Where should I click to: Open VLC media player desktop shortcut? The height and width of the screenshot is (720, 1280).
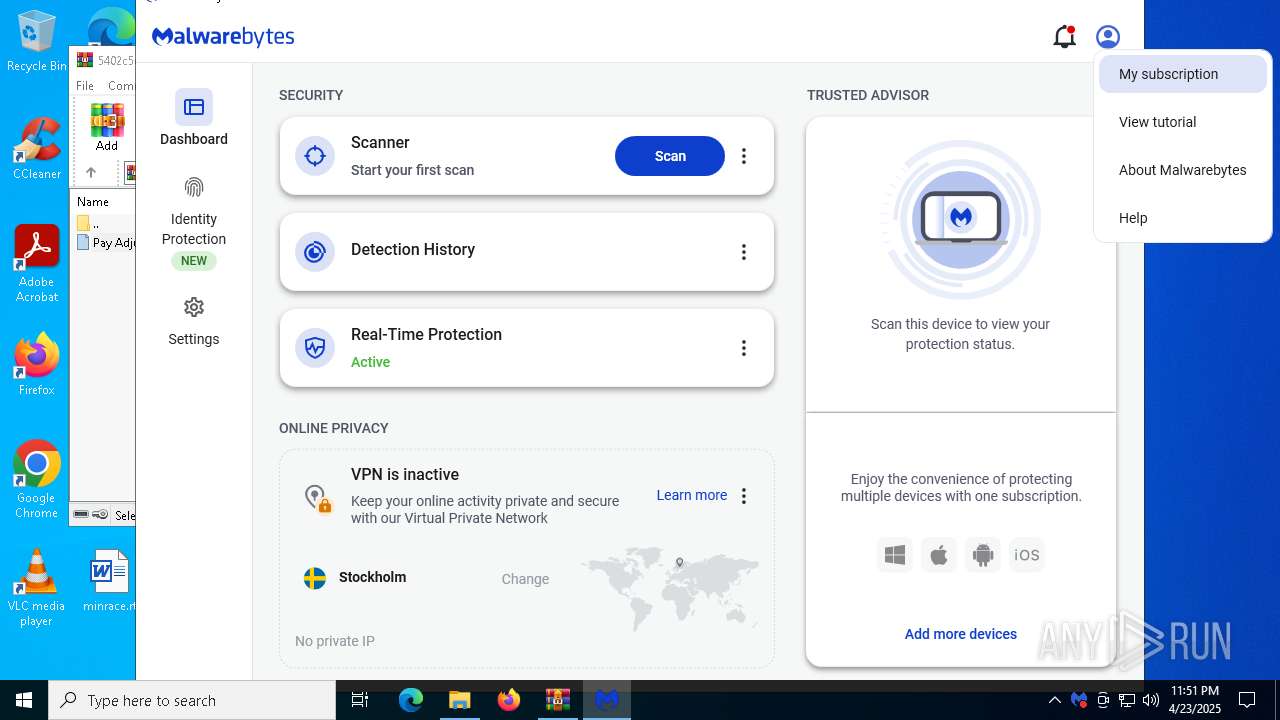coord(36,588)
